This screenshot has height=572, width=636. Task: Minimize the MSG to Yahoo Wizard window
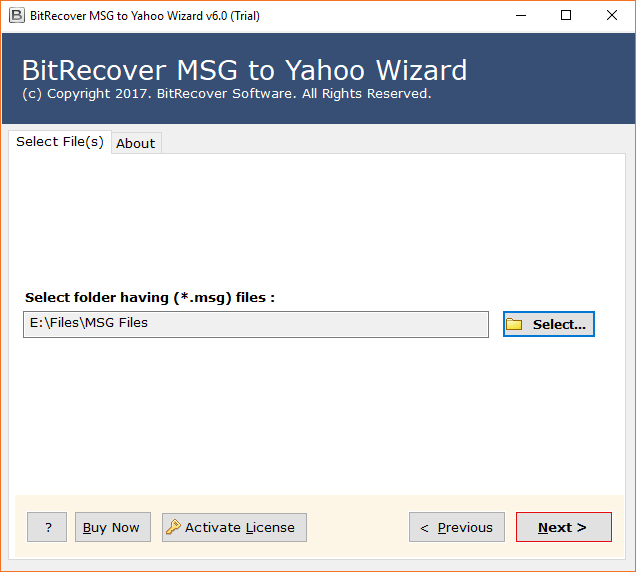click(x=521, y=16)
